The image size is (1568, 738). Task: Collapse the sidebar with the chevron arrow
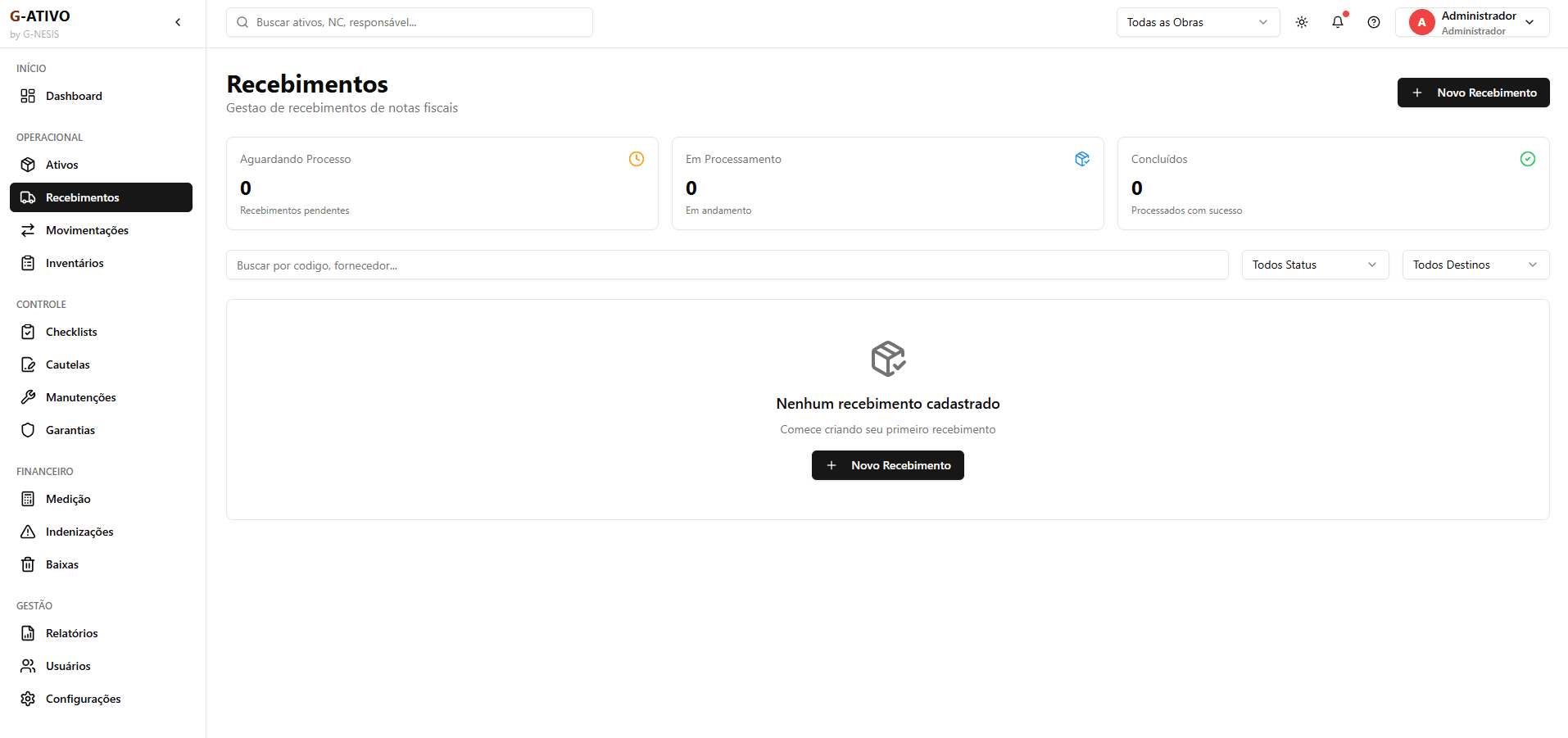(178, 22)
